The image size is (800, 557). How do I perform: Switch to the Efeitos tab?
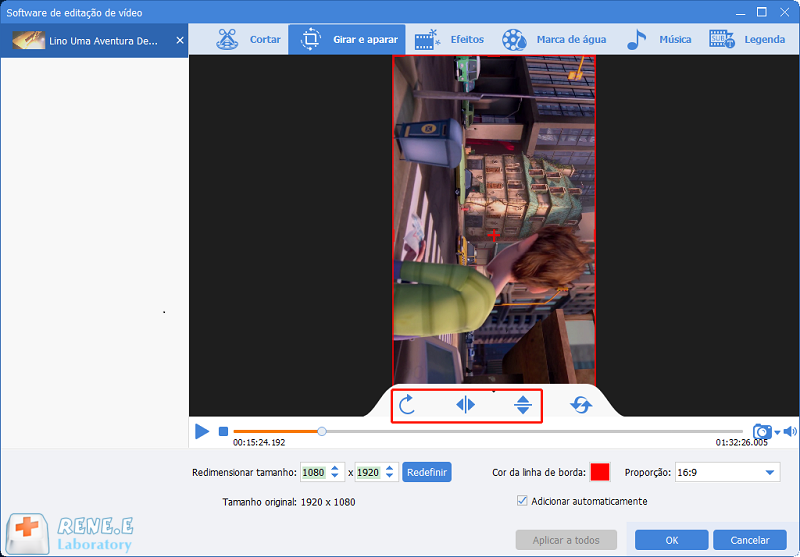[x=449, y=39]
